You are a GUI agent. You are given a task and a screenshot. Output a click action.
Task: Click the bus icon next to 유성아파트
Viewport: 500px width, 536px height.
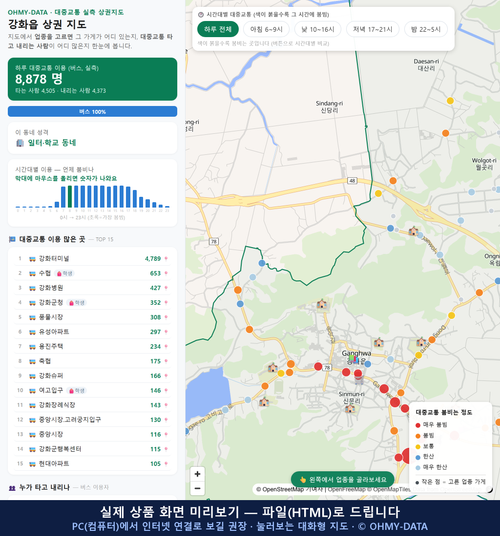tap(32, 332)
